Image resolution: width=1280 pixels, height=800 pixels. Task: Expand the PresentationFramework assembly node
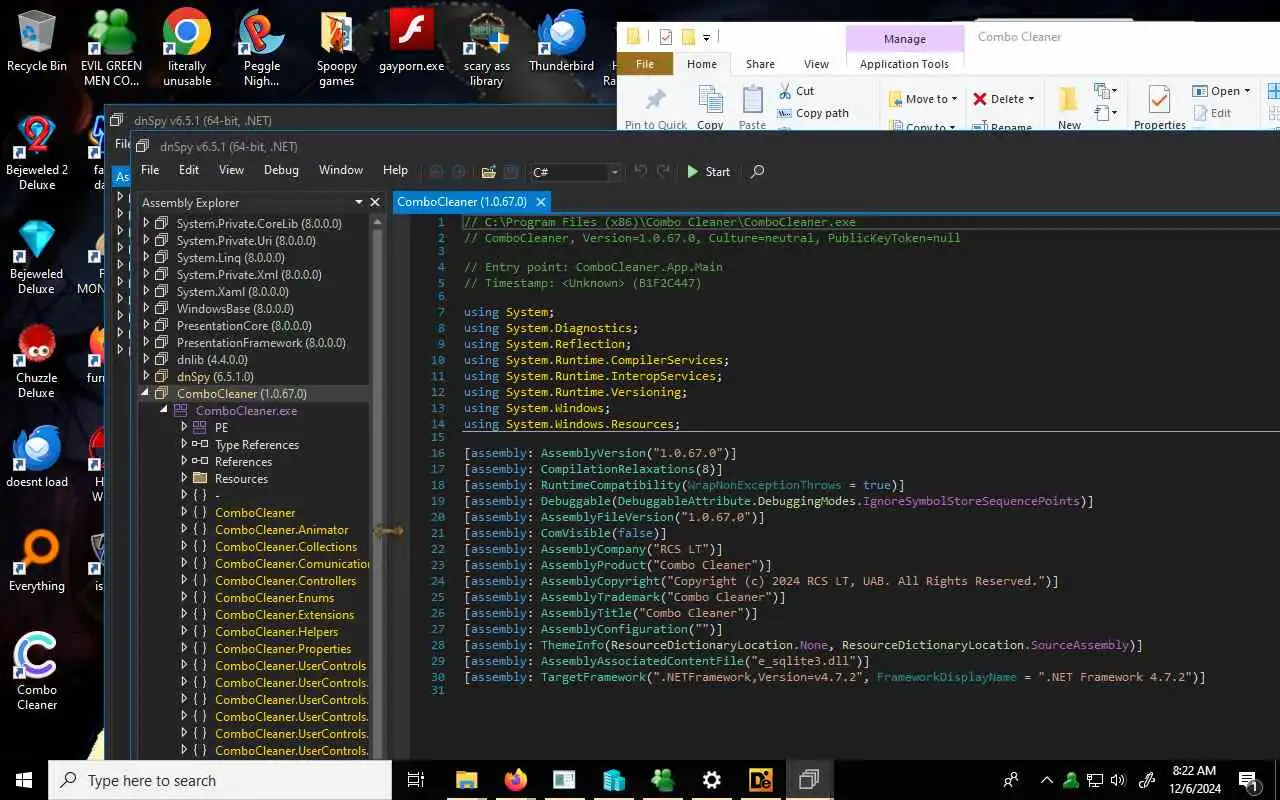[x=146, y=343]
